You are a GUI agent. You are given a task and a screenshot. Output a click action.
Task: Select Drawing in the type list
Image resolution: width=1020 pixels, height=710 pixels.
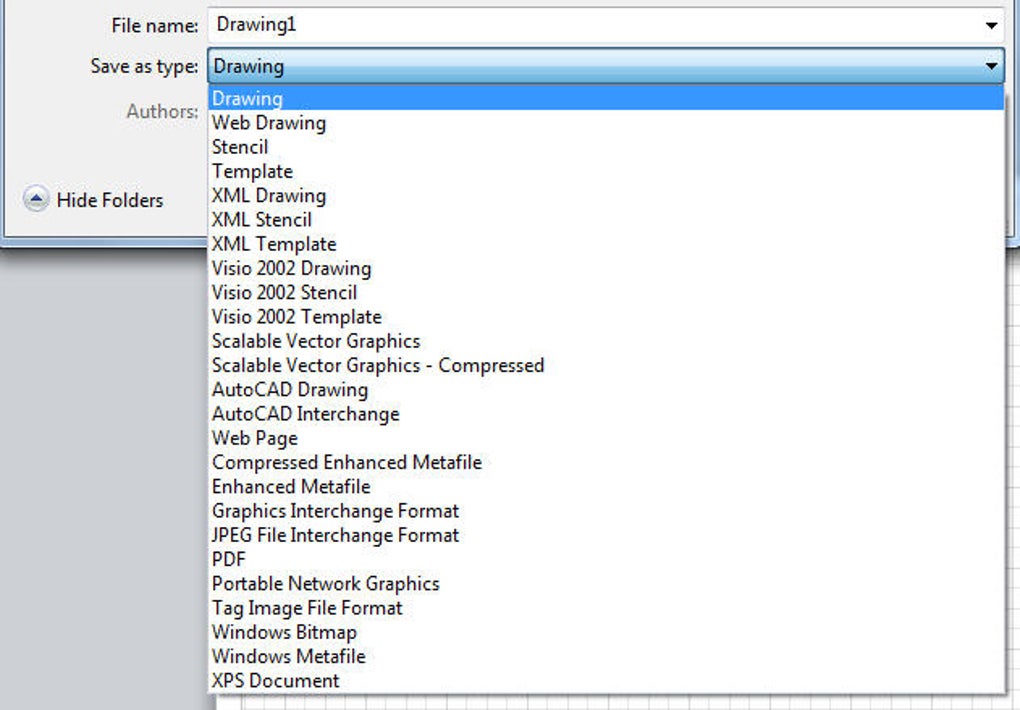tap(606, 98)
